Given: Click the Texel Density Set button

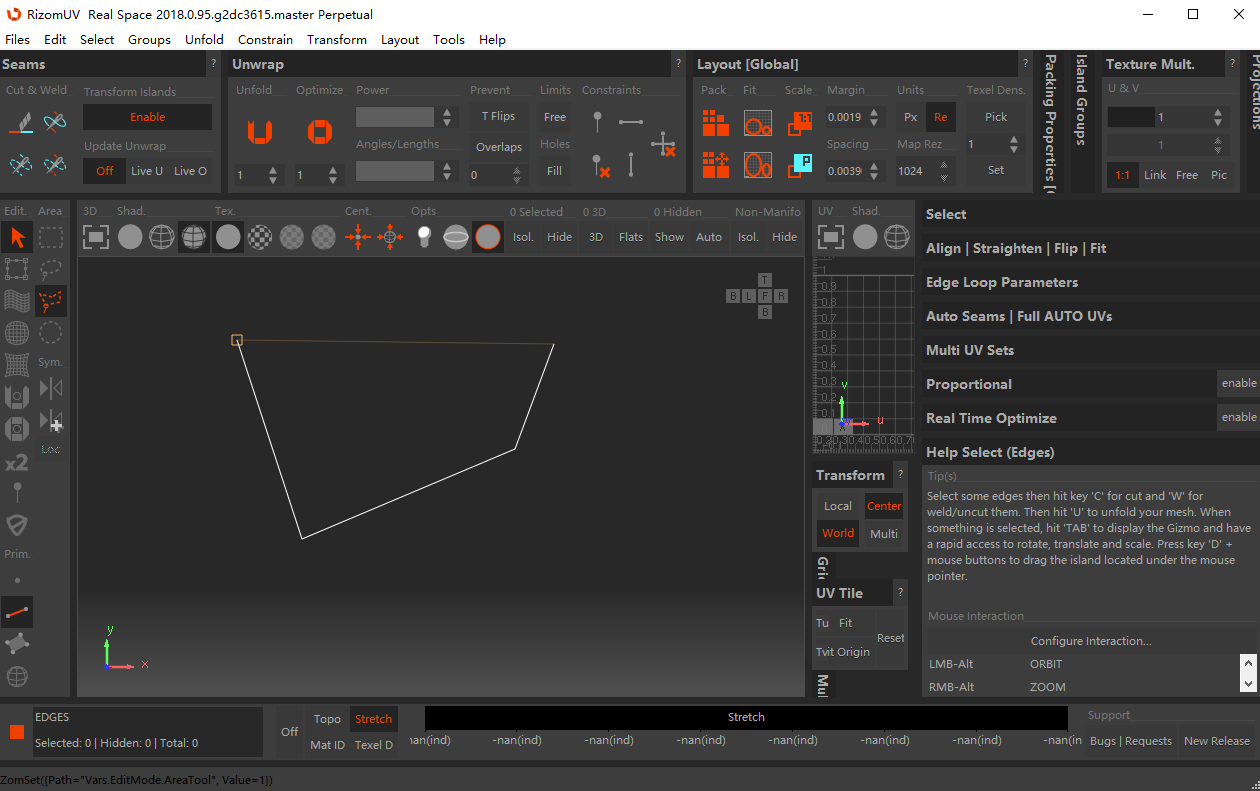Looking at the screenshot, I should [x=996, y=170].
